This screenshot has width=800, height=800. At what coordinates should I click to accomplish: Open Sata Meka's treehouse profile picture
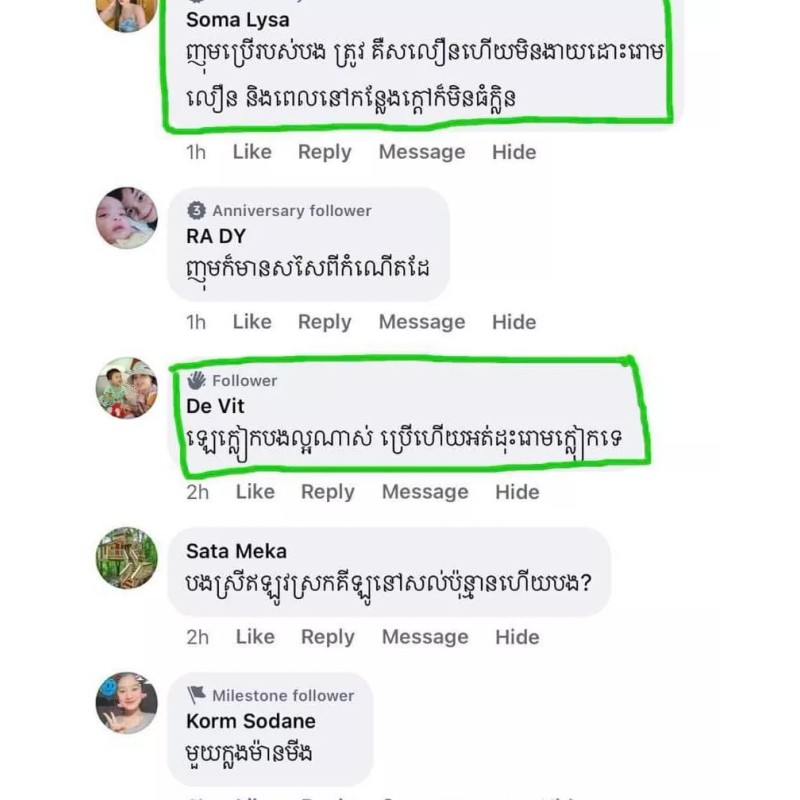127,558
